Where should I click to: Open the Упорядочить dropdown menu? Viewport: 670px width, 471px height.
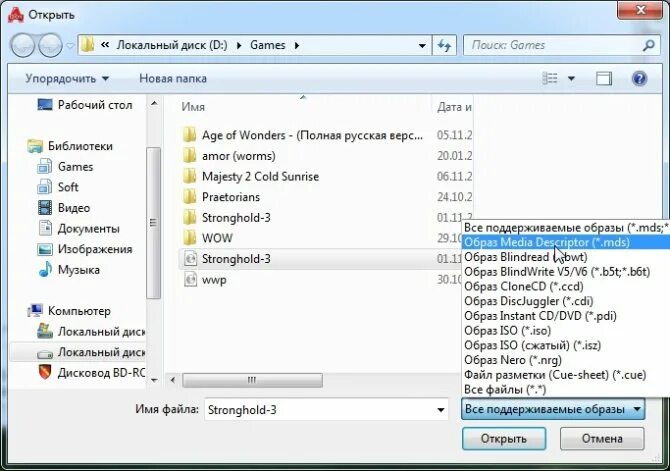coord(67,79)
